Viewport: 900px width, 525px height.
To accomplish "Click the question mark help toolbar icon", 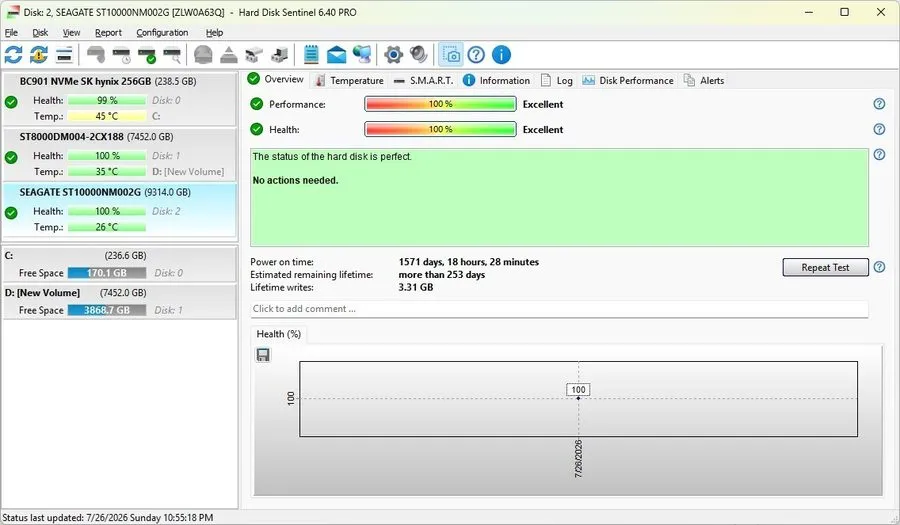I will 476,55.
